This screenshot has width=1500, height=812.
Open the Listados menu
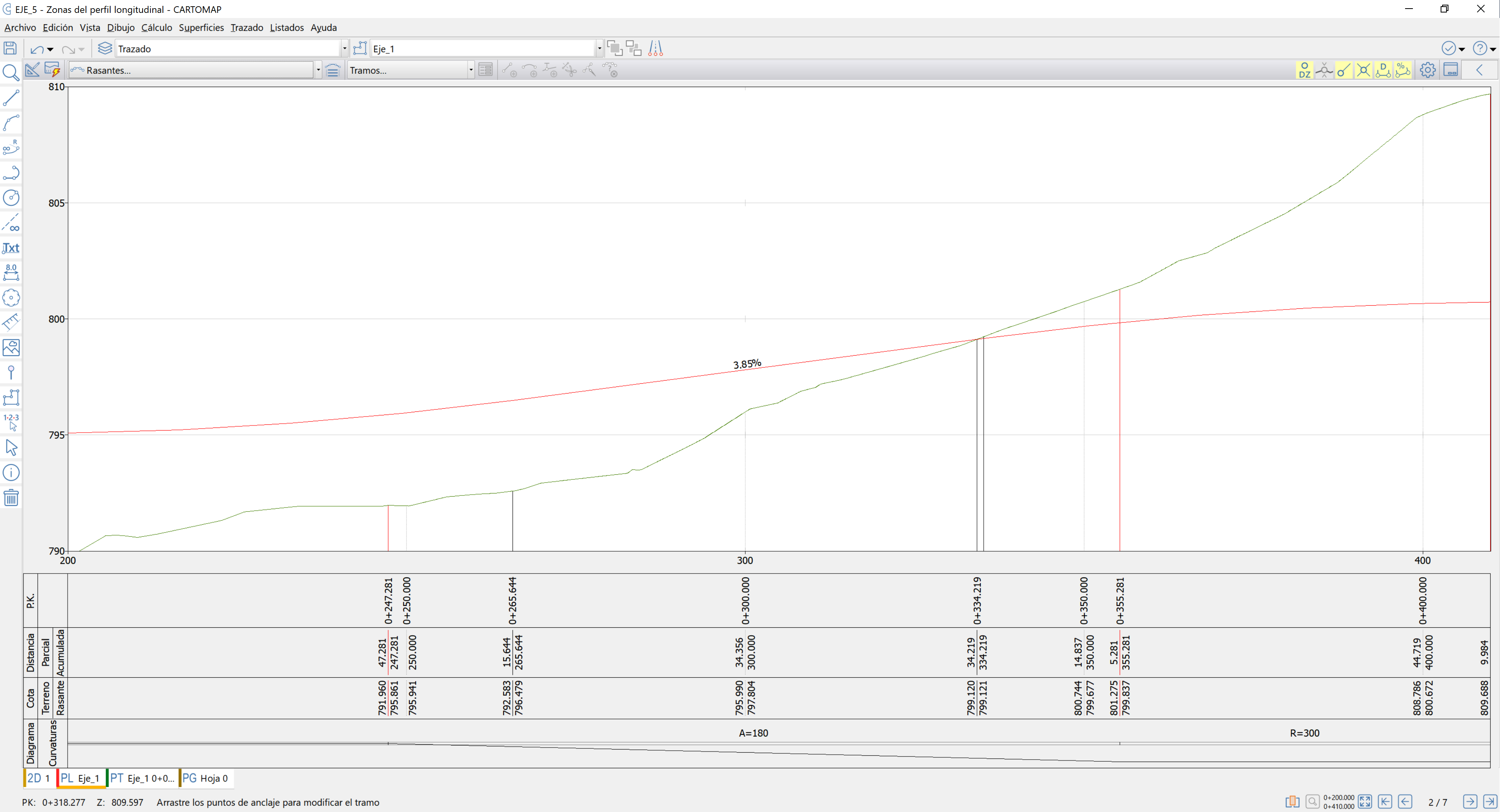pyautogui.click(x=286, y=27)
